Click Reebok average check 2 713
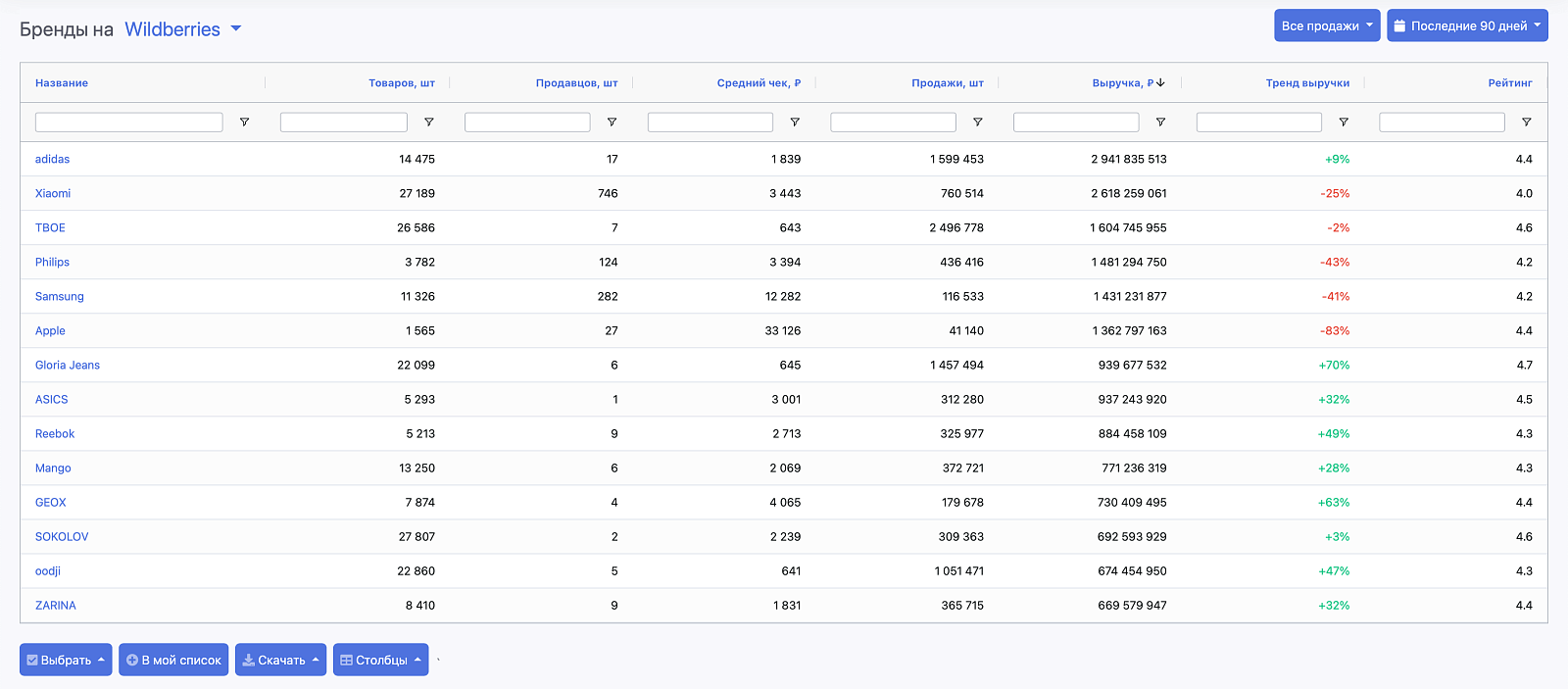This screenshot has height=689, width=1568. [x=787, y=433]
